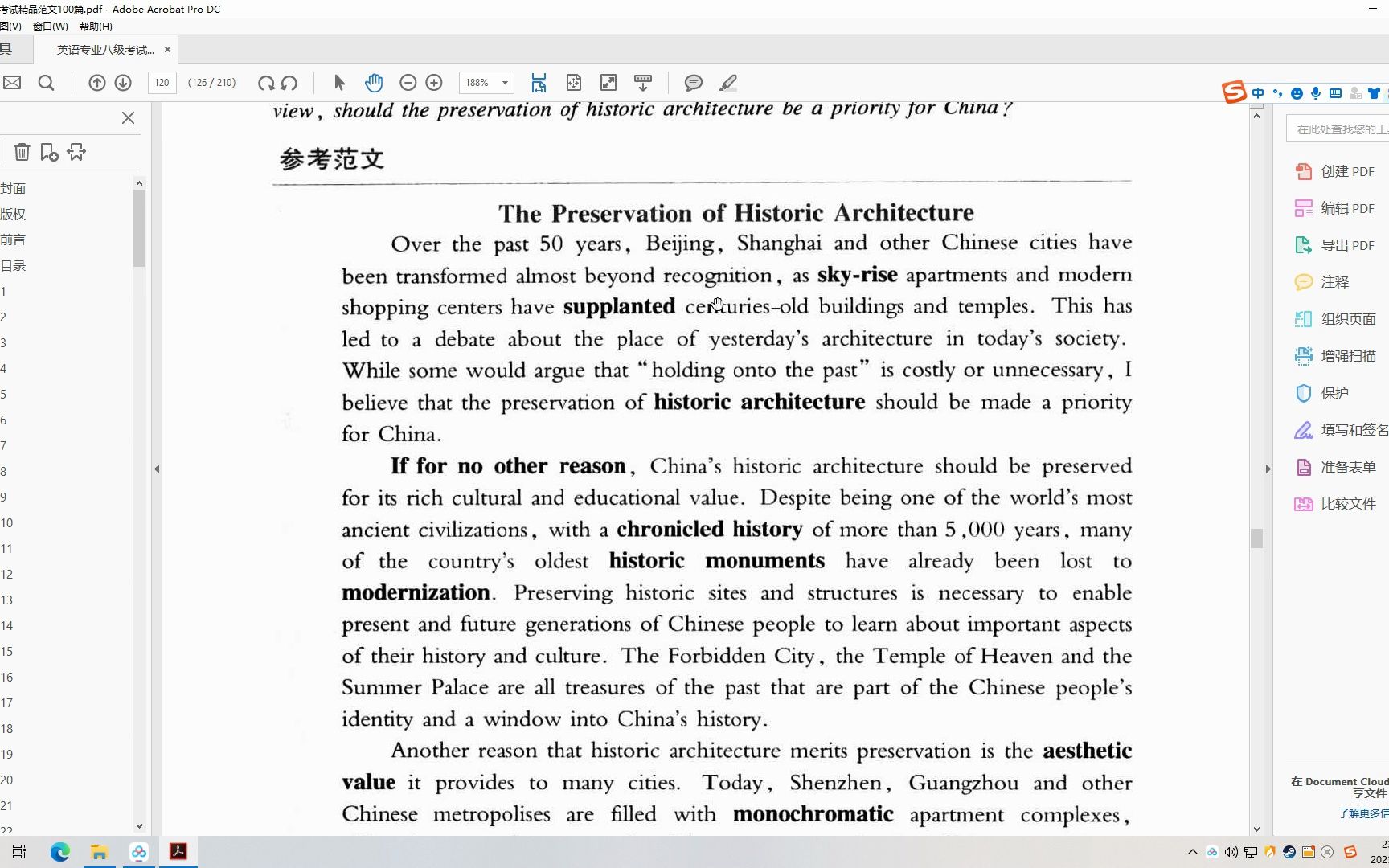Click the search magnifier icon
Image resolution: width=1389 pixels, height=868 pixels.
click(47, 83)
